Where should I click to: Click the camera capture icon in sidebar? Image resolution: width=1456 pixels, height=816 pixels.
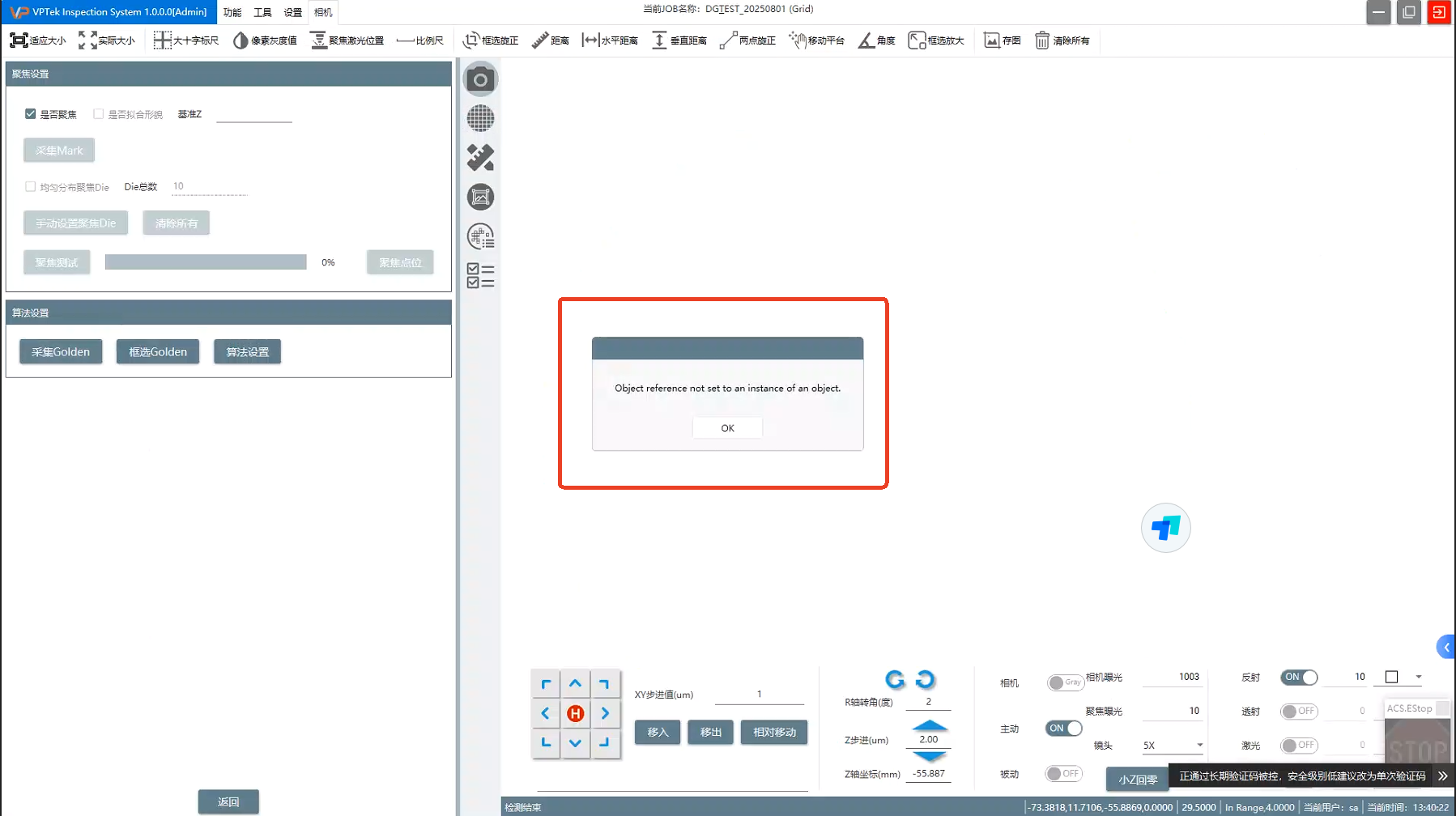pos(480,80)
